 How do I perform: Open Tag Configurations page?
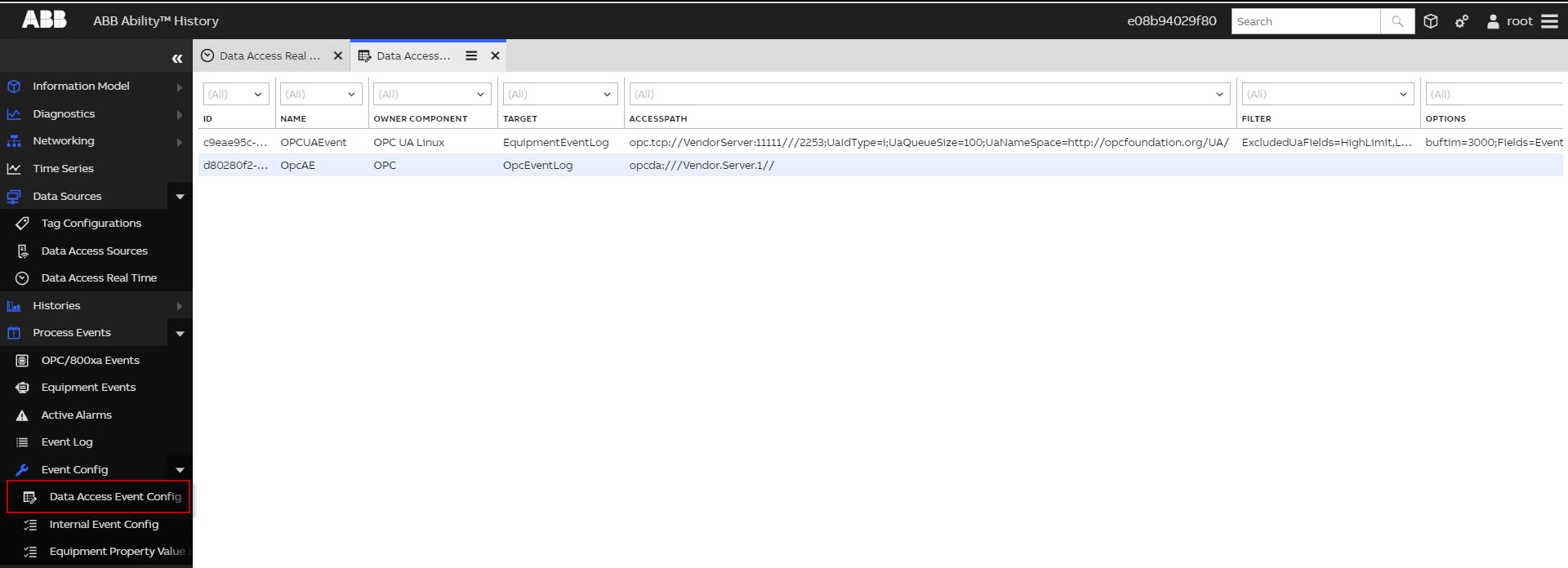click(96, 224)
